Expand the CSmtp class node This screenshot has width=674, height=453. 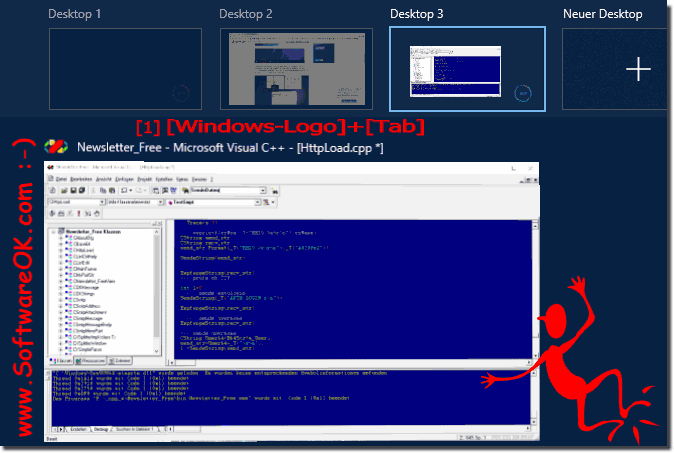click(60, 300)
